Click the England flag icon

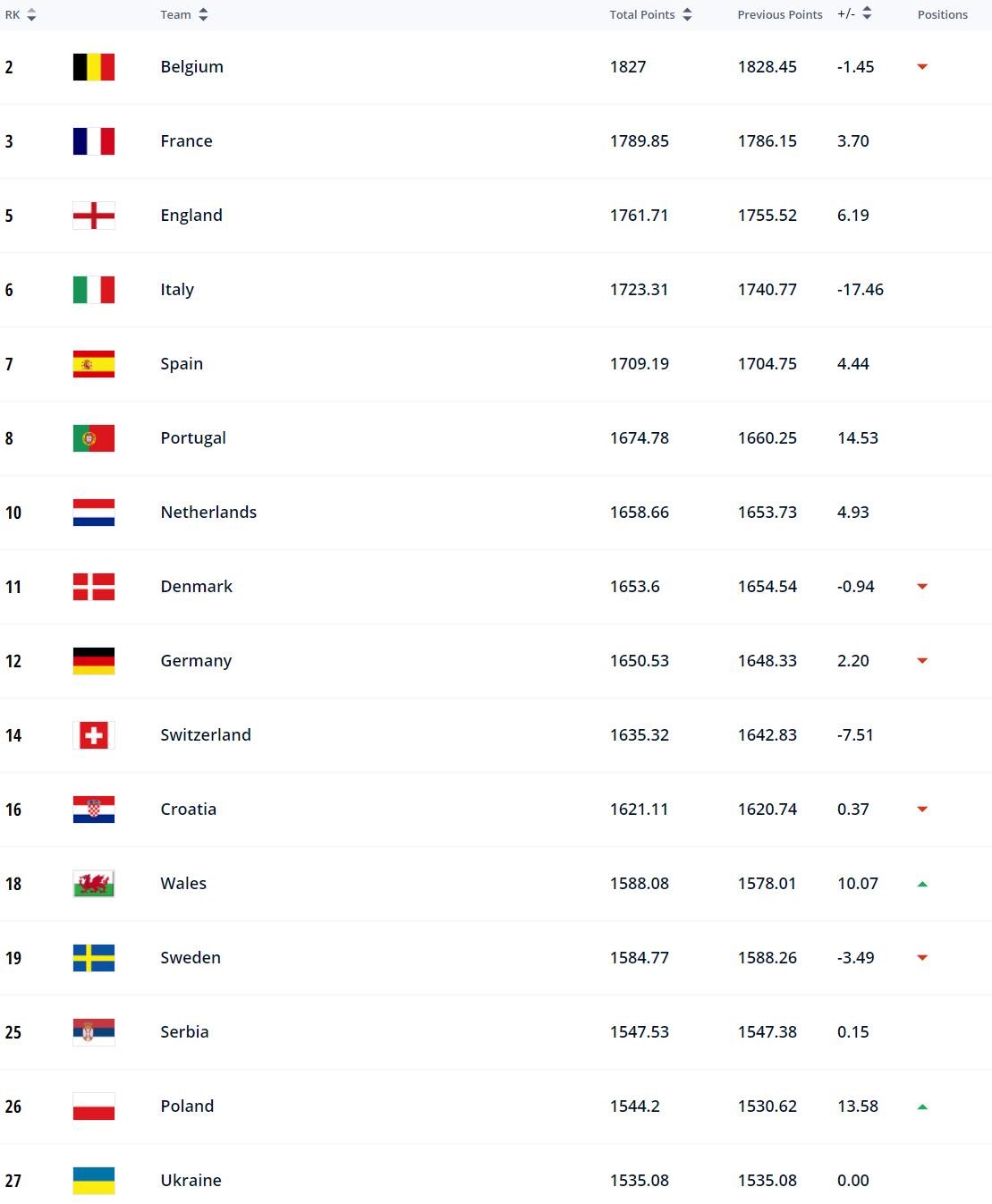[x=94, y=216]
